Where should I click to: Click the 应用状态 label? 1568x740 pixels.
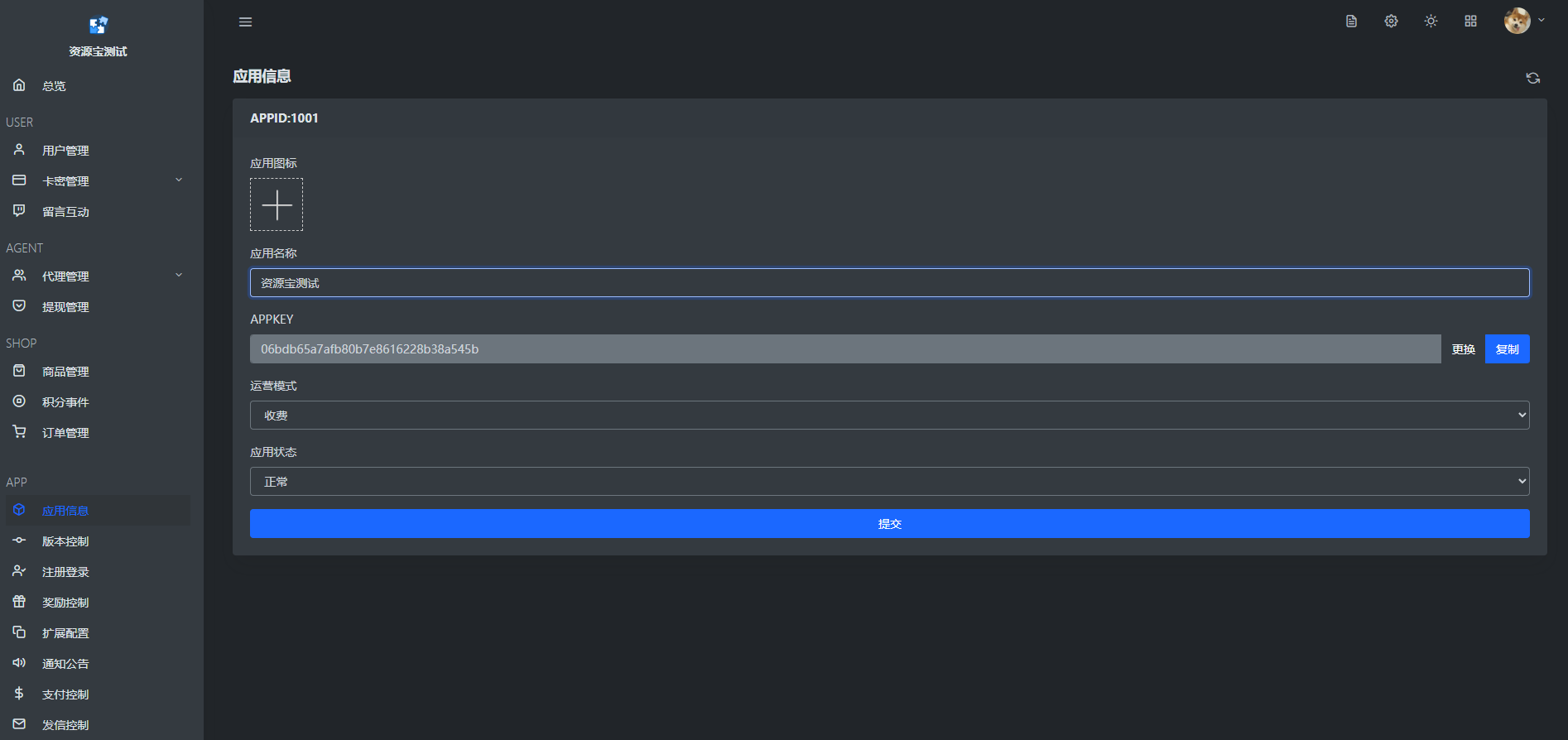pyautogui.click(x=273, y=452)
